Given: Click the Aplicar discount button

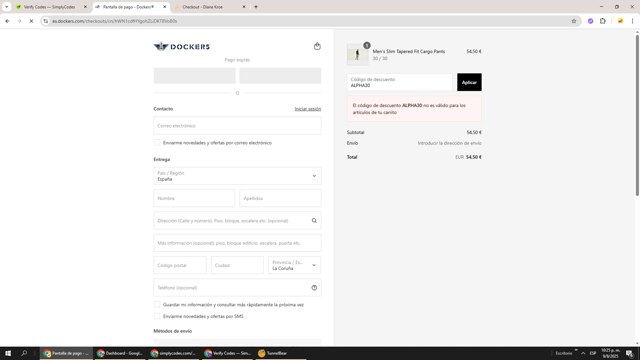Looking at the screenshot, I should (x=469, y=82).
